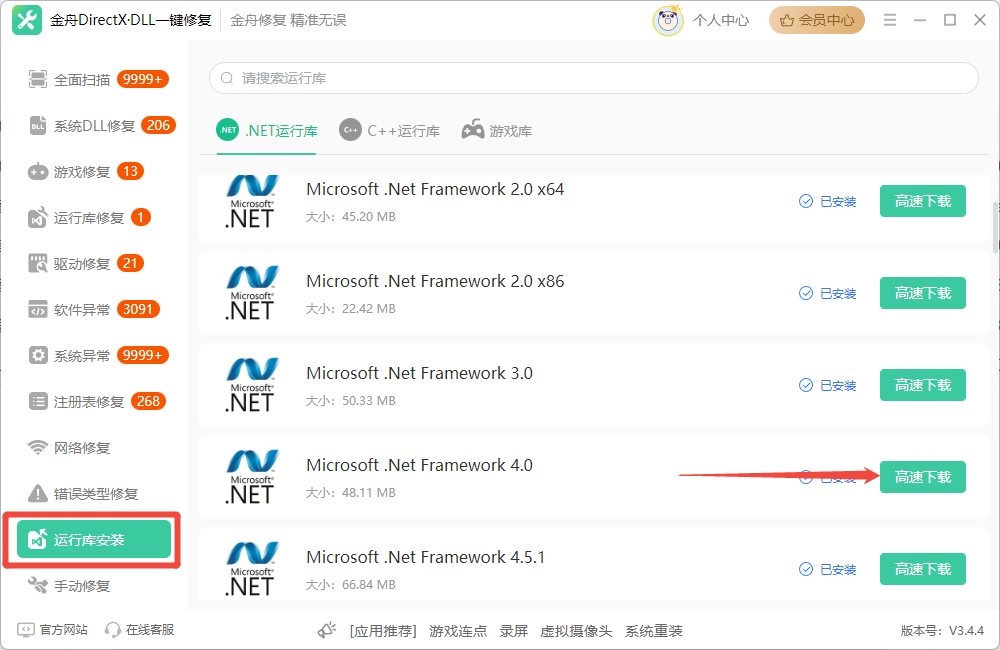The width and height of the screenshot is (1000, 650).
Task: Select 注册表修复 registry repair icon
Action: pyautogui.click(x=38, y=401)
